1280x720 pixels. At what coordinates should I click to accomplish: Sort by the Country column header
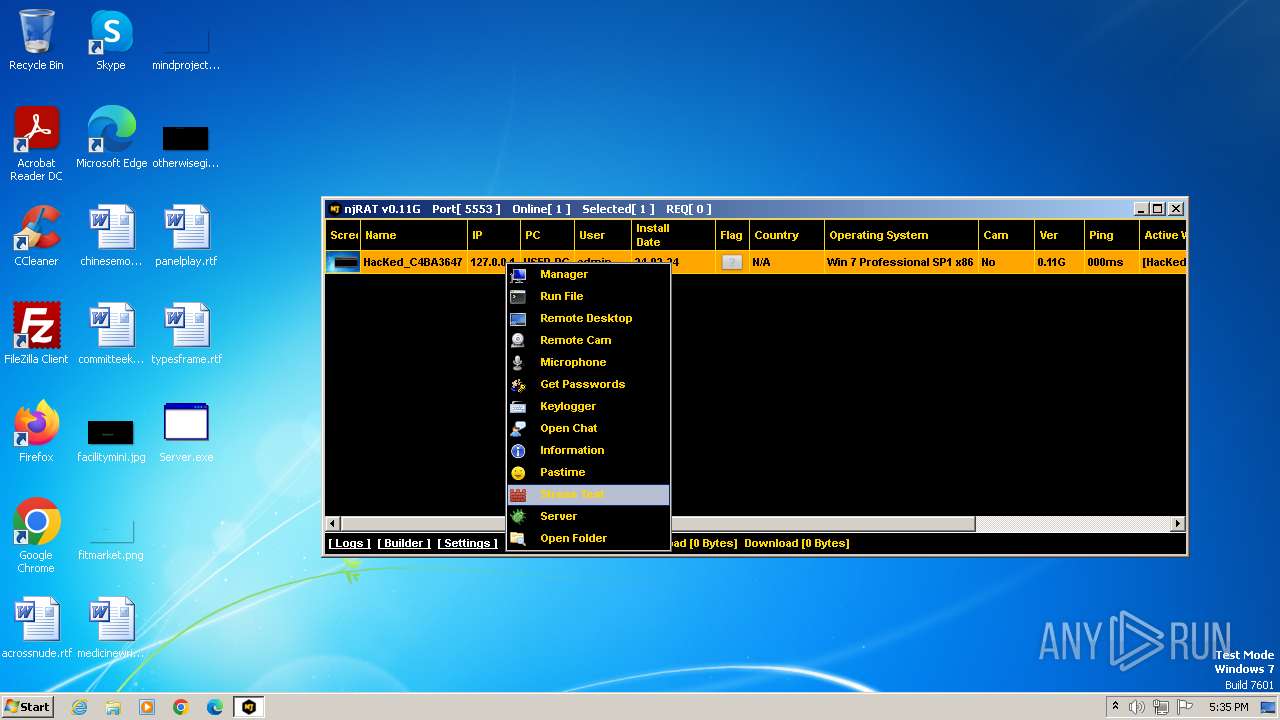pos(786,236)
